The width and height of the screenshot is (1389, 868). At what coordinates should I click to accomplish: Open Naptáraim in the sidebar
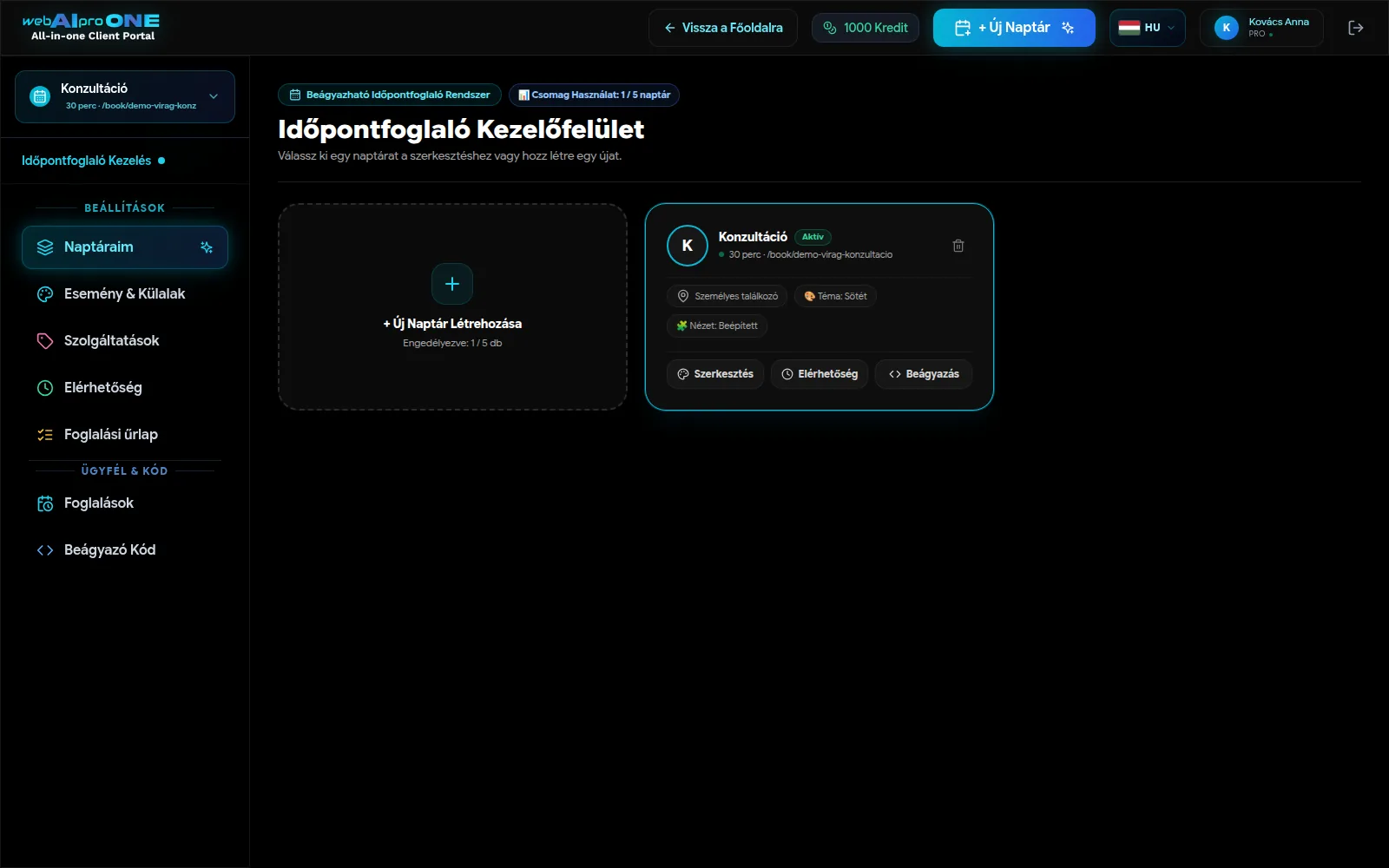pos(125,247)
